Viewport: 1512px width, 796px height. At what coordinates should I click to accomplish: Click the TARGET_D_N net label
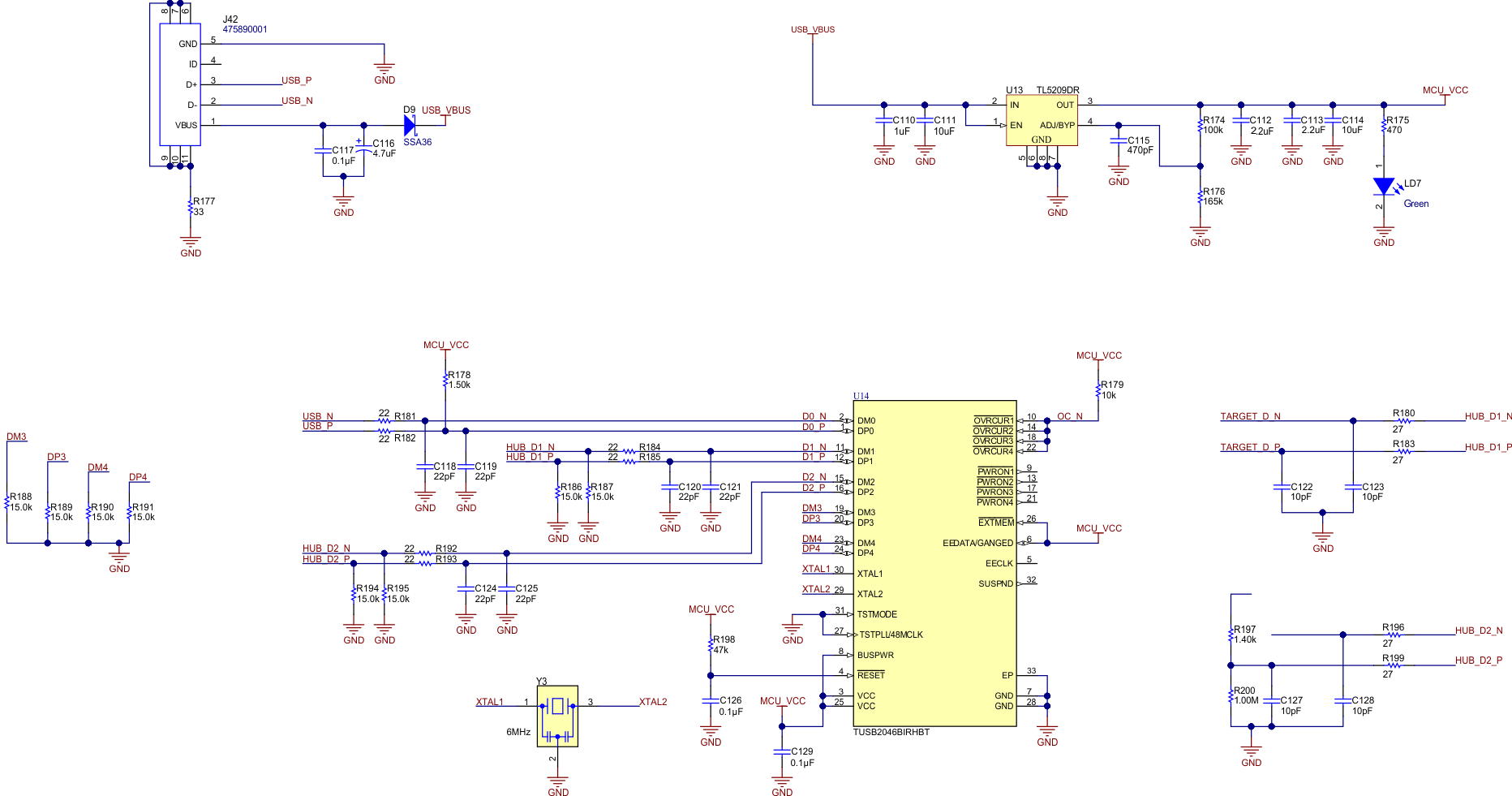click(x=1251, y=416)
